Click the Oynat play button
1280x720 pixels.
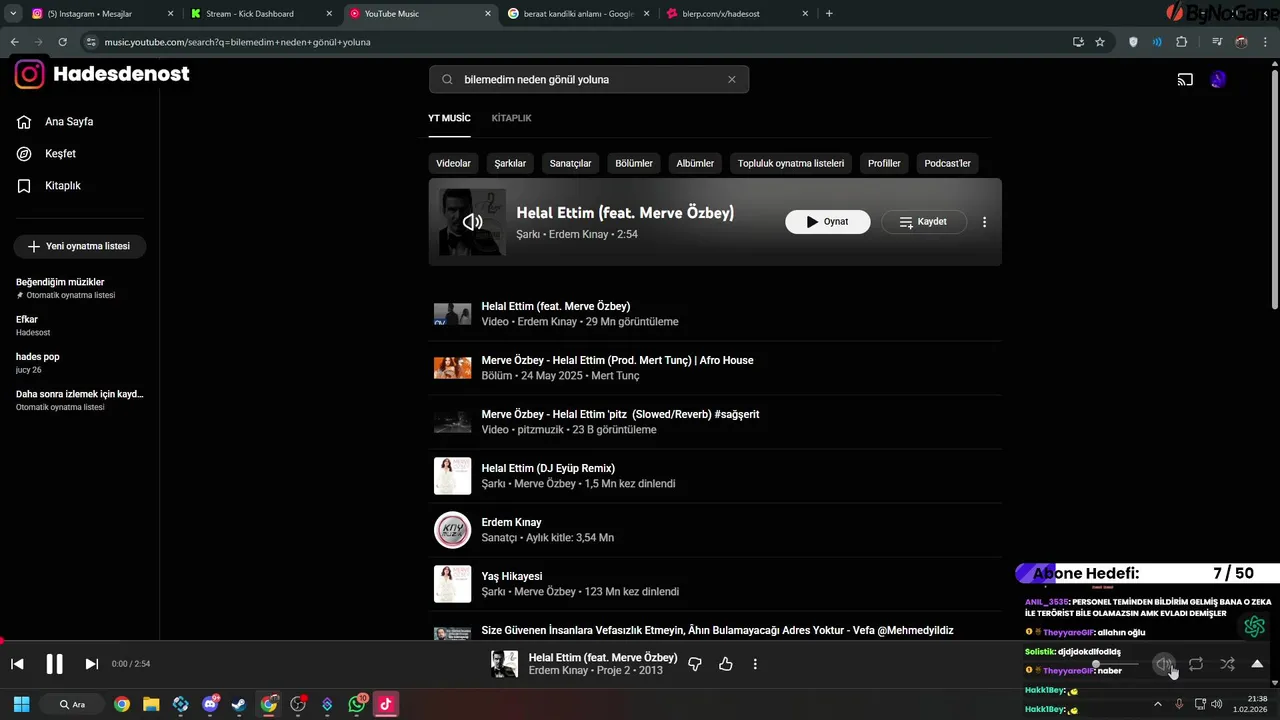click(x=827, y=222)
